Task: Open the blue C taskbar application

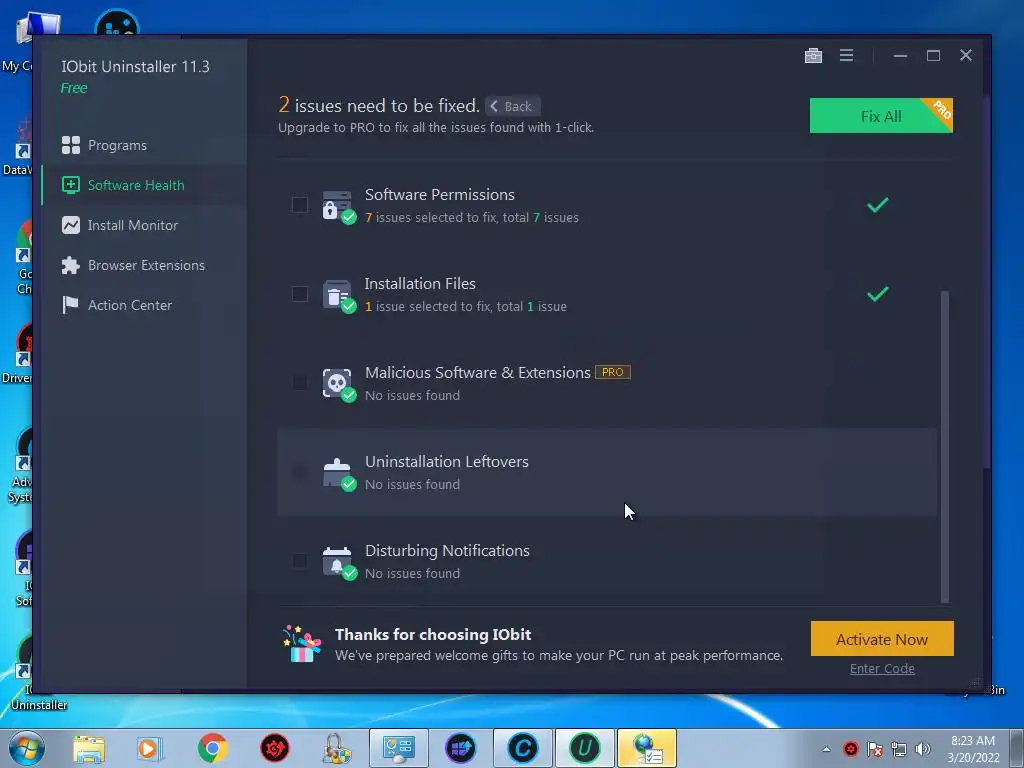Action: click(x=522, y=748)
